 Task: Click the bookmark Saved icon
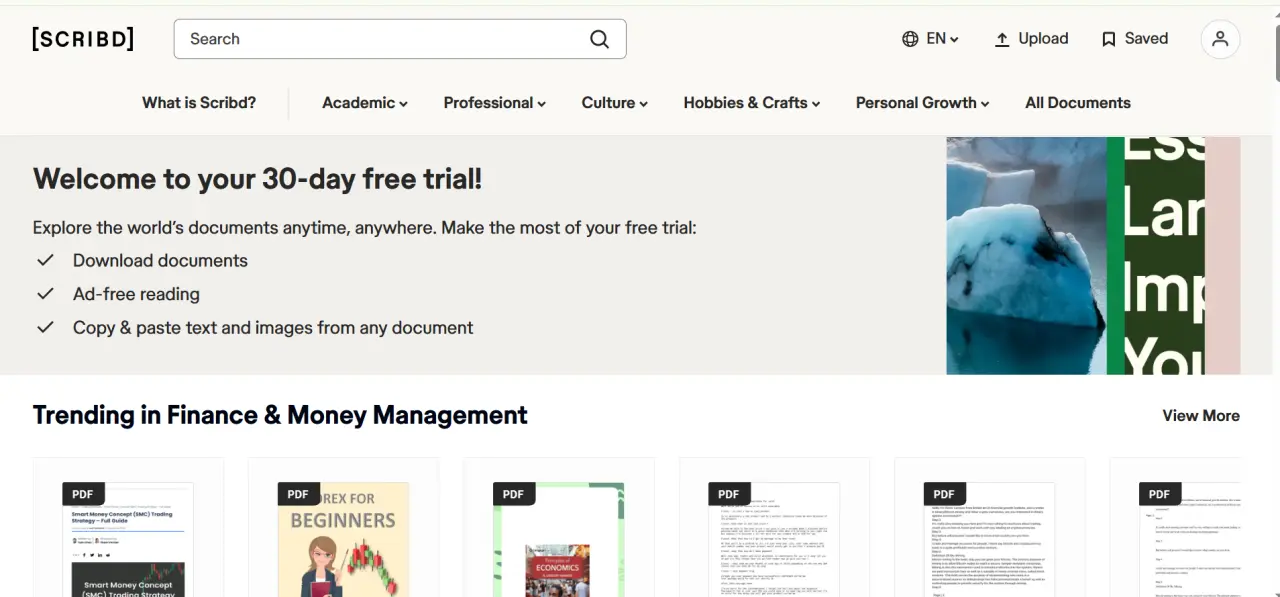click(1108, 39)
